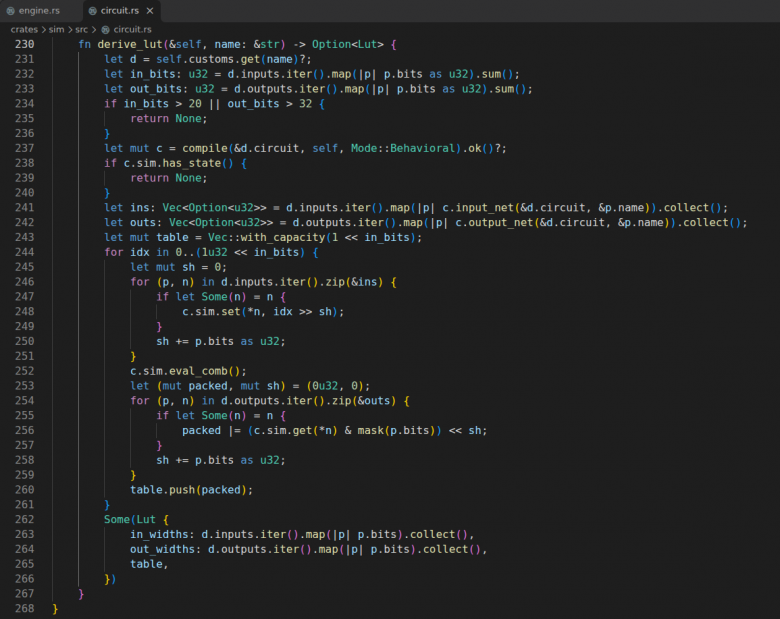The width and height of the screenshot is (780, 619).
Task: Switch to the engine.rs tab
Action: (x=33, y=10)
